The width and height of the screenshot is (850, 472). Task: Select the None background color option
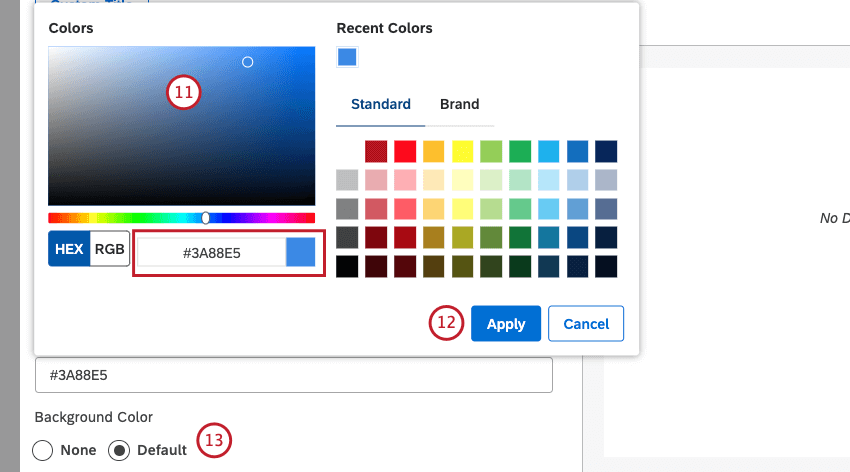click(x=45, y=450)
